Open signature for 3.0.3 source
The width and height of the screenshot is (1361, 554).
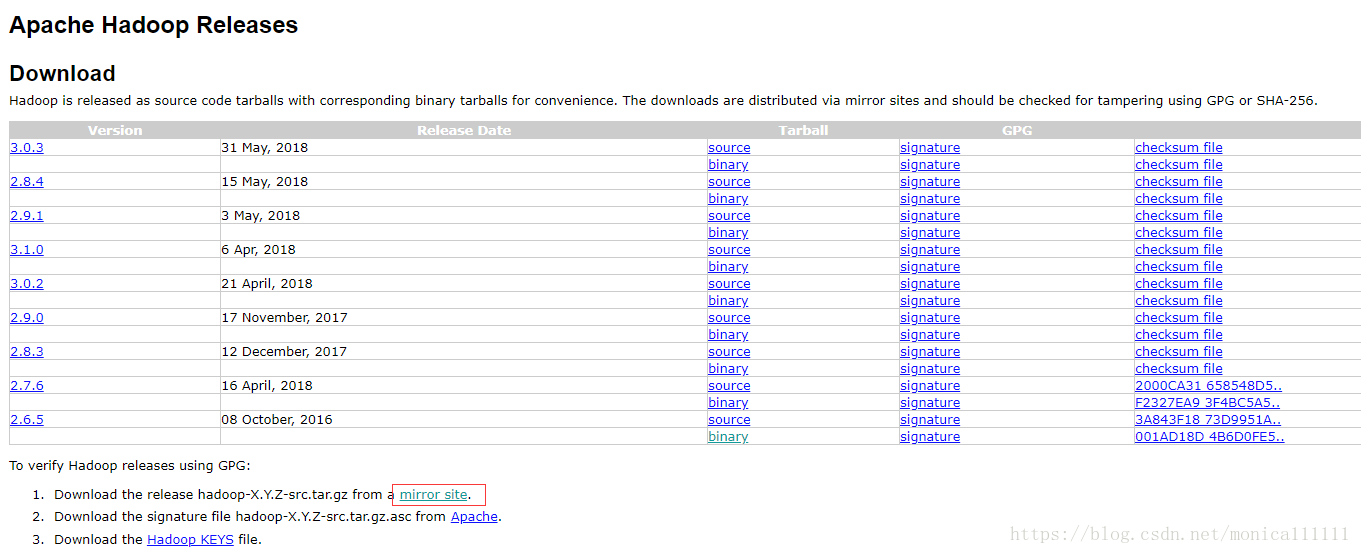point(930,148)
